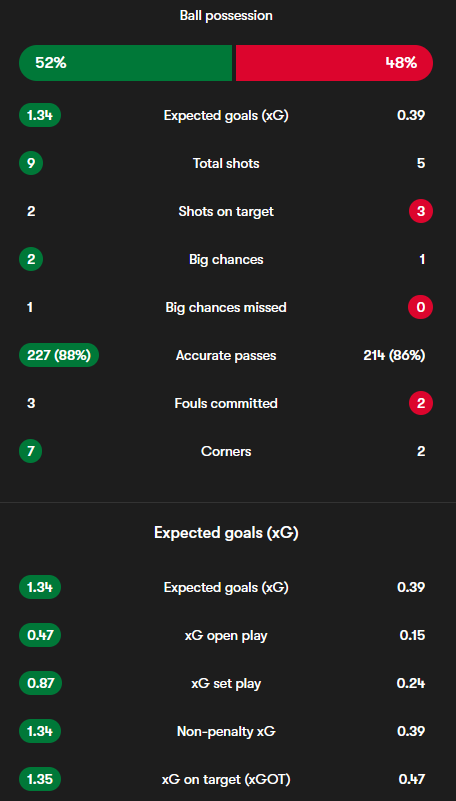Click the green 2 Big chances badge
Image resolution: width=456 pixels, height=801 pixels.
(31, 260)
